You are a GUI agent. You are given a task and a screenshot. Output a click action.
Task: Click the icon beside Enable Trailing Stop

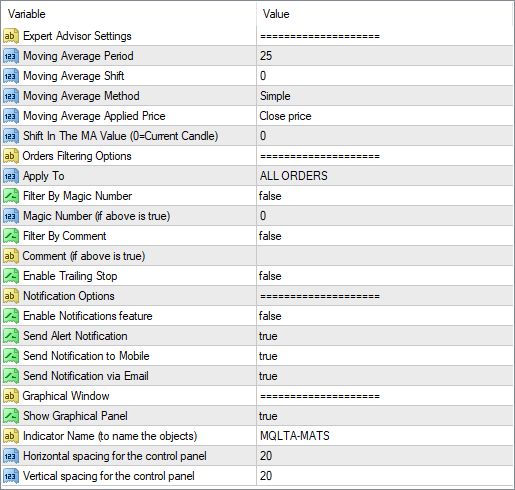[10, 276]
